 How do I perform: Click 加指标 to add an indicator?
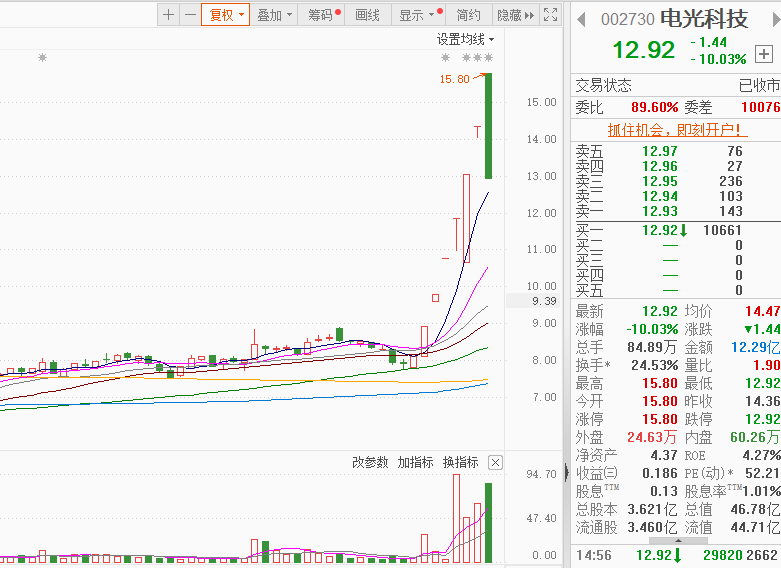[415, 462]
